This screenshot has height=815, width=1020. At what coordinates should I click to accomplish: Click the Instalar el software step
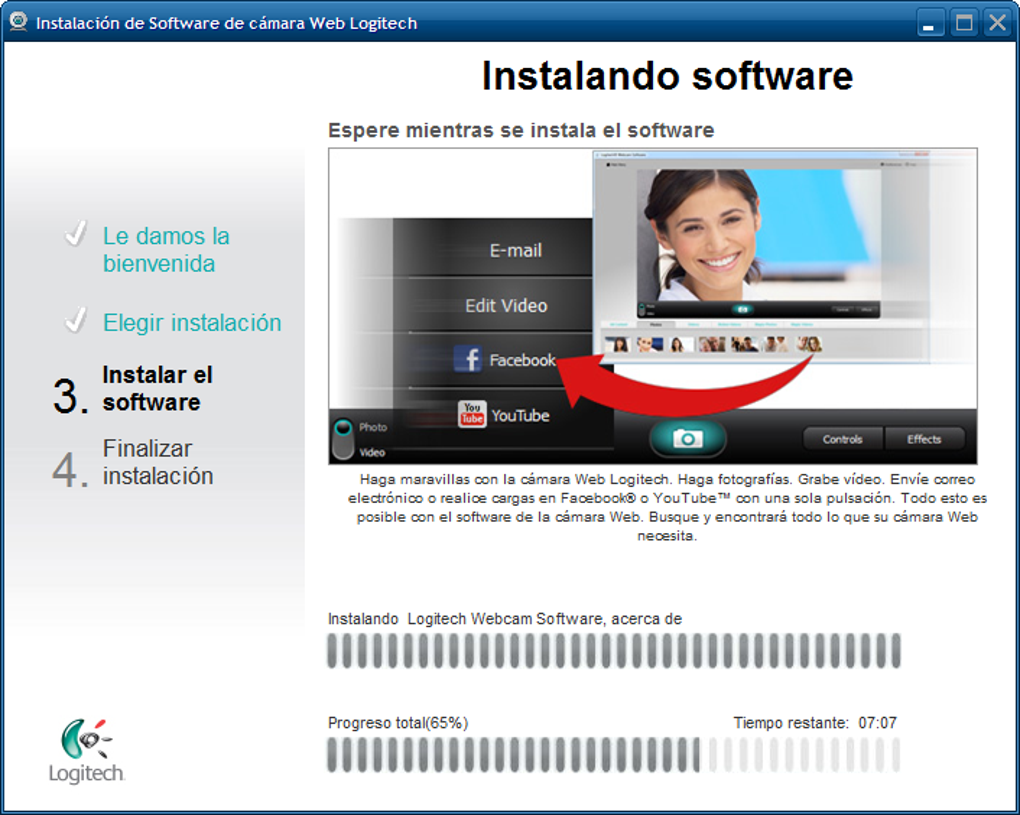point(157,388)
